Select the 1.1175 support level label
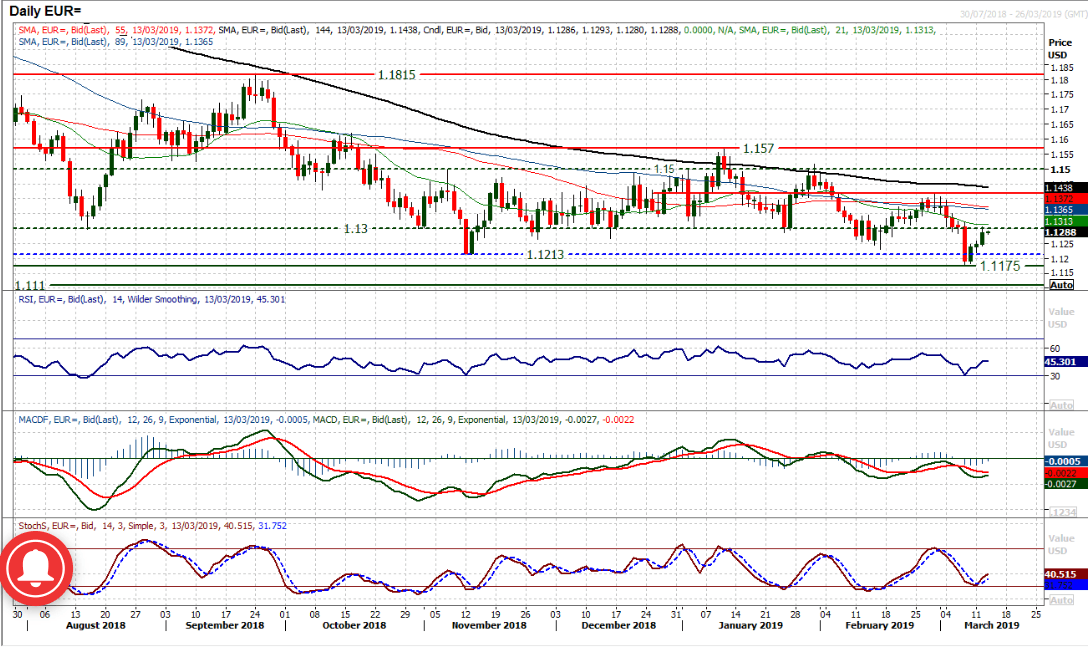Image resolution: width=1088 pixels, height=661 pixels. point(999,267)
